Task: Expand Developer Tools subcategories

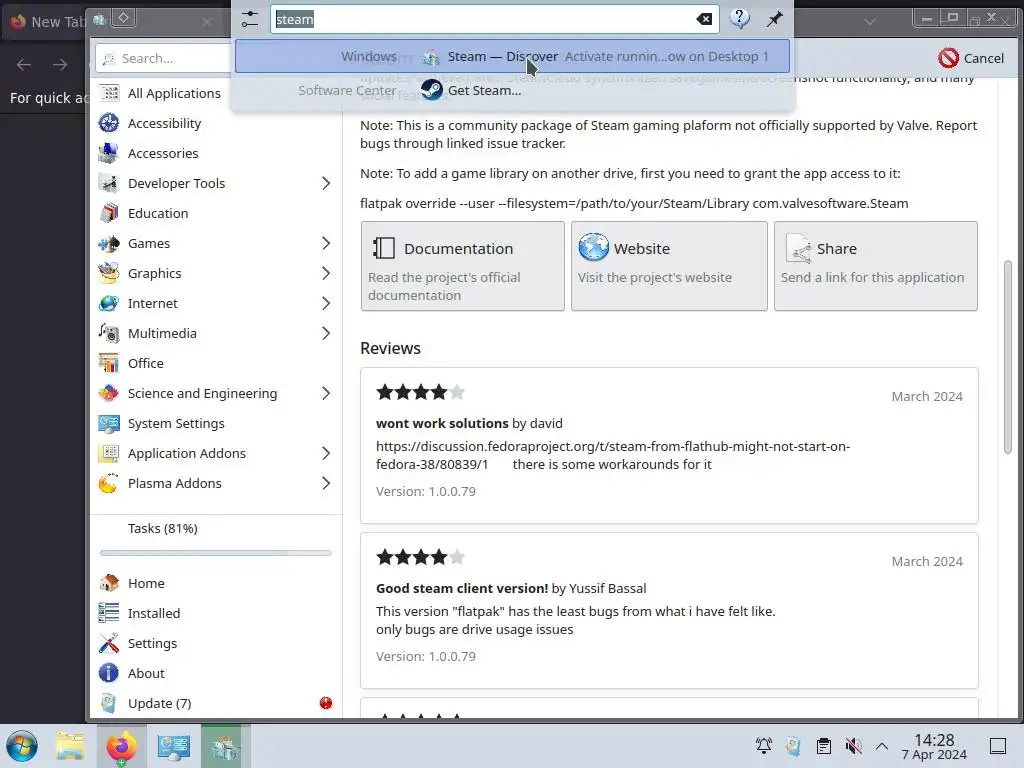Action: (x=326, y=184)
